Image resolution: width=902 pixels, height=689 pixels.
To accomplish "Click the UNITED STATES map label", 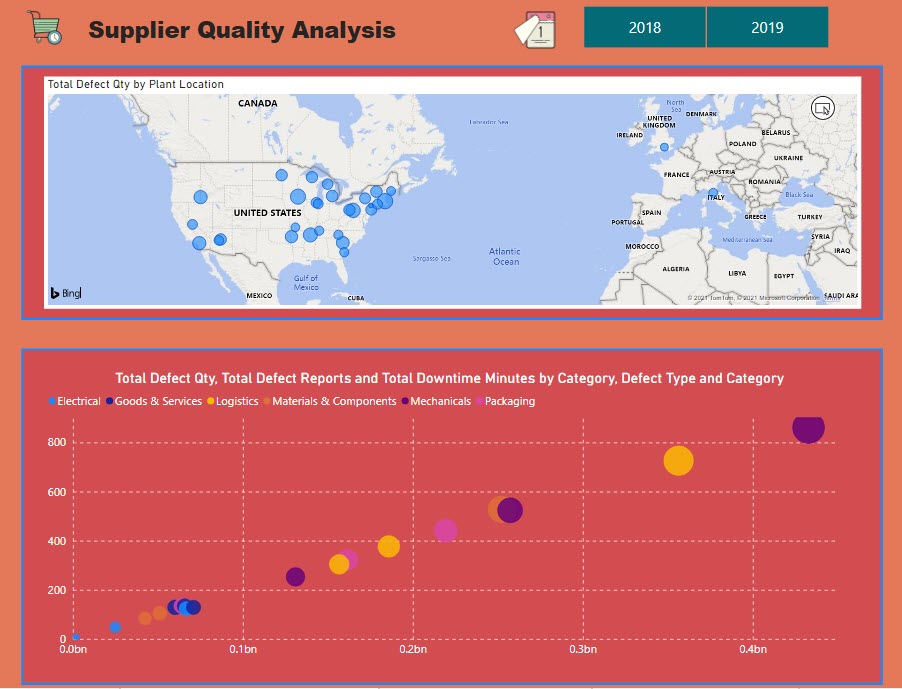I will click(267, 213).
